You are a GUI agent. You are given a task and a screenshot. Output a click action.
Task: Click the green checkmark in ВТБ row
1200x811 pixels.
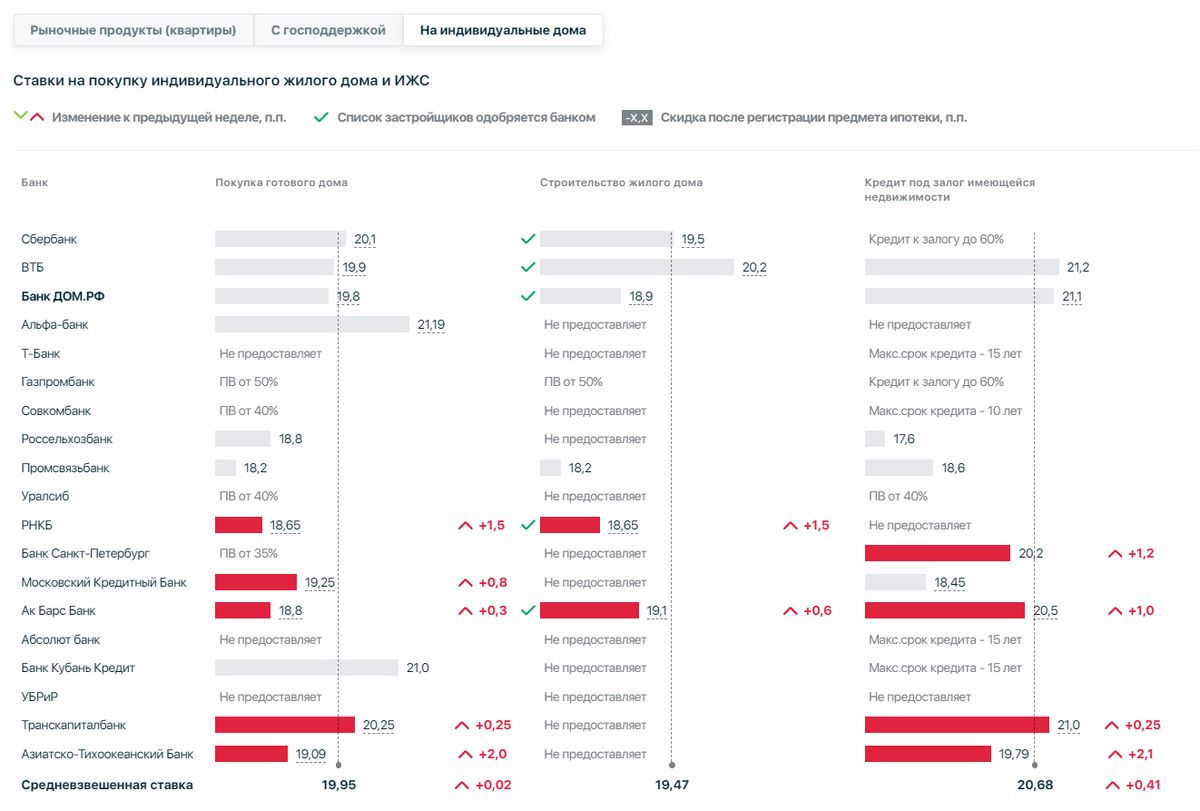[528, 267]
